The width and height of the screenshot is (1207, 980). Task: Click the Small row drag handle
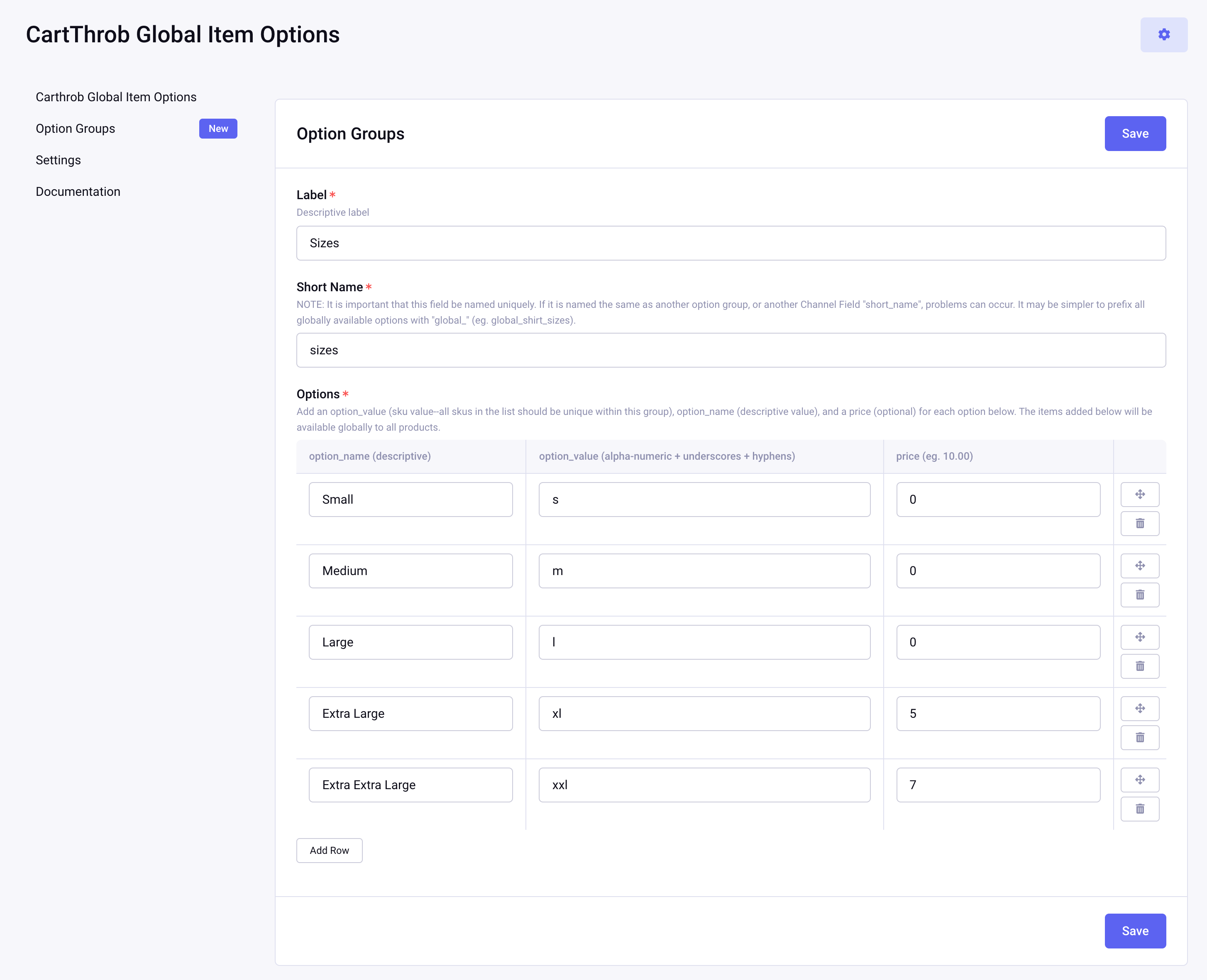click(1140, 494)
